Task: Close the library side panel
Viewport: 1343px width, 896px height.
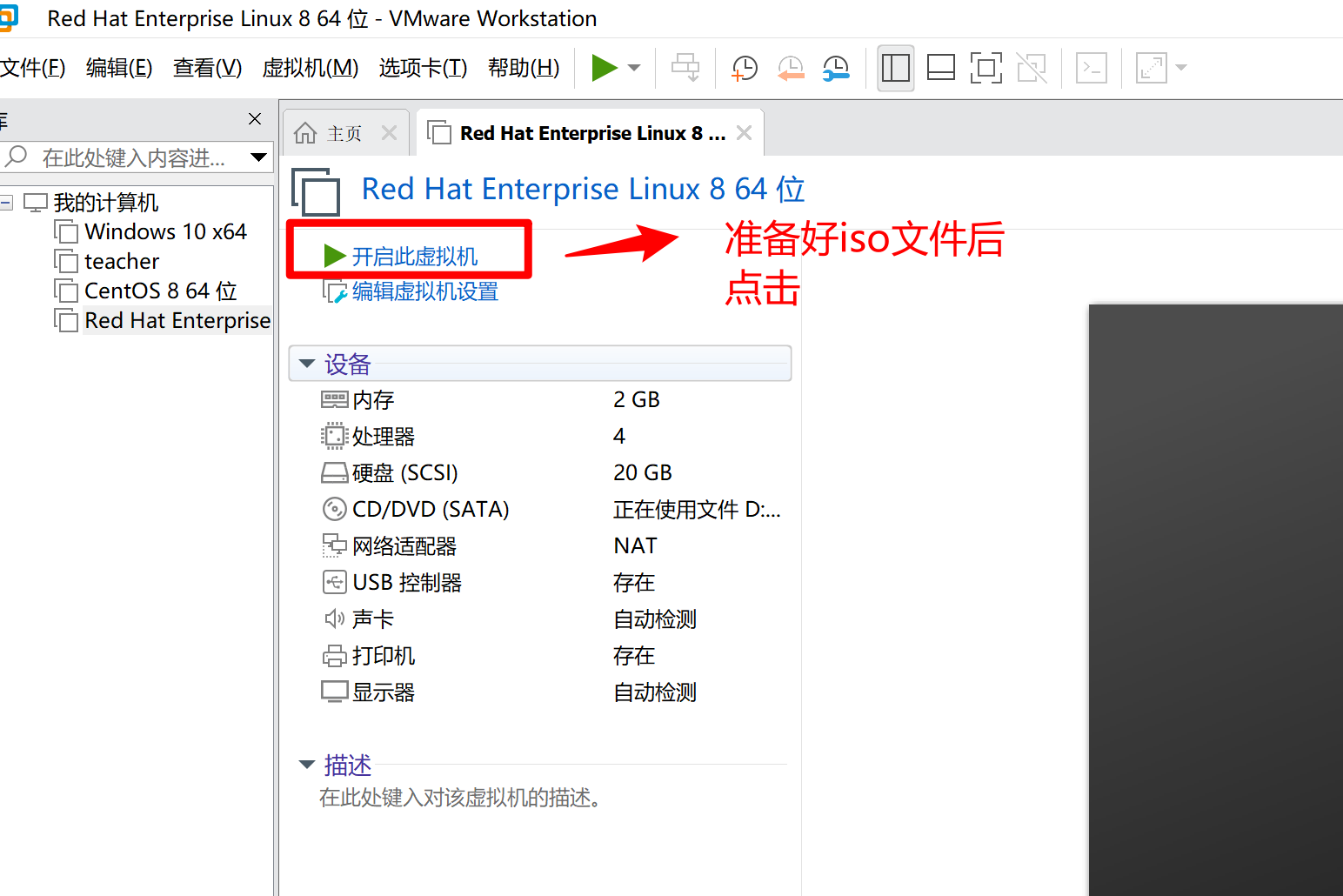Action: [x=255, y=119]
